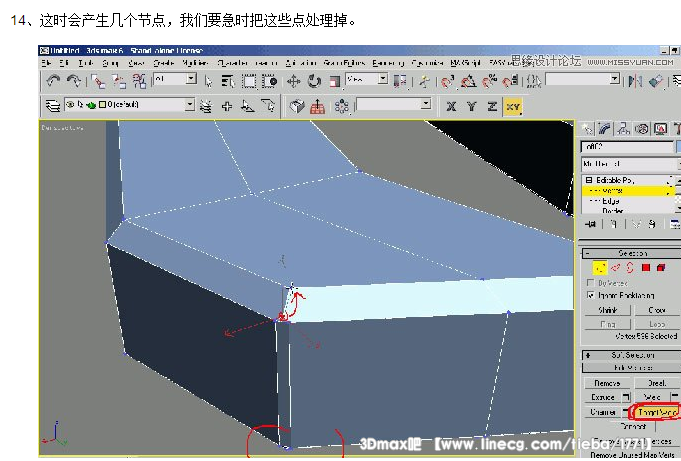Switch to the Modify command panel tab
The image size is (681, 461).
tap(604, 129)
